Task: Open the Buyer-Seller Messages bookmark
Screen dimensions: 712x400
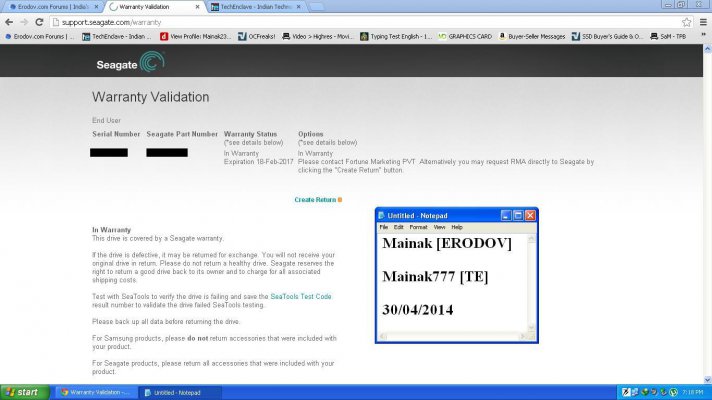Action: pos(532,36)
